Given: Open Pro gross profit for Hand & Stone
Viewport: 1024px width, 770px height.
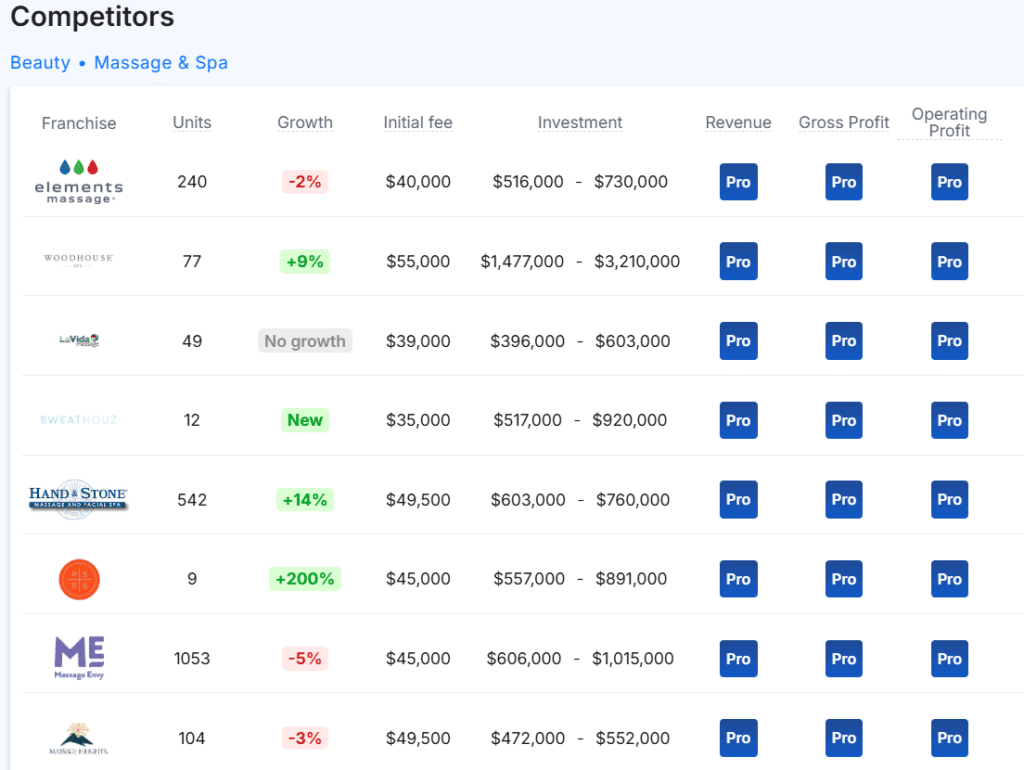Looking at the screenshot, I should [844, 500].
